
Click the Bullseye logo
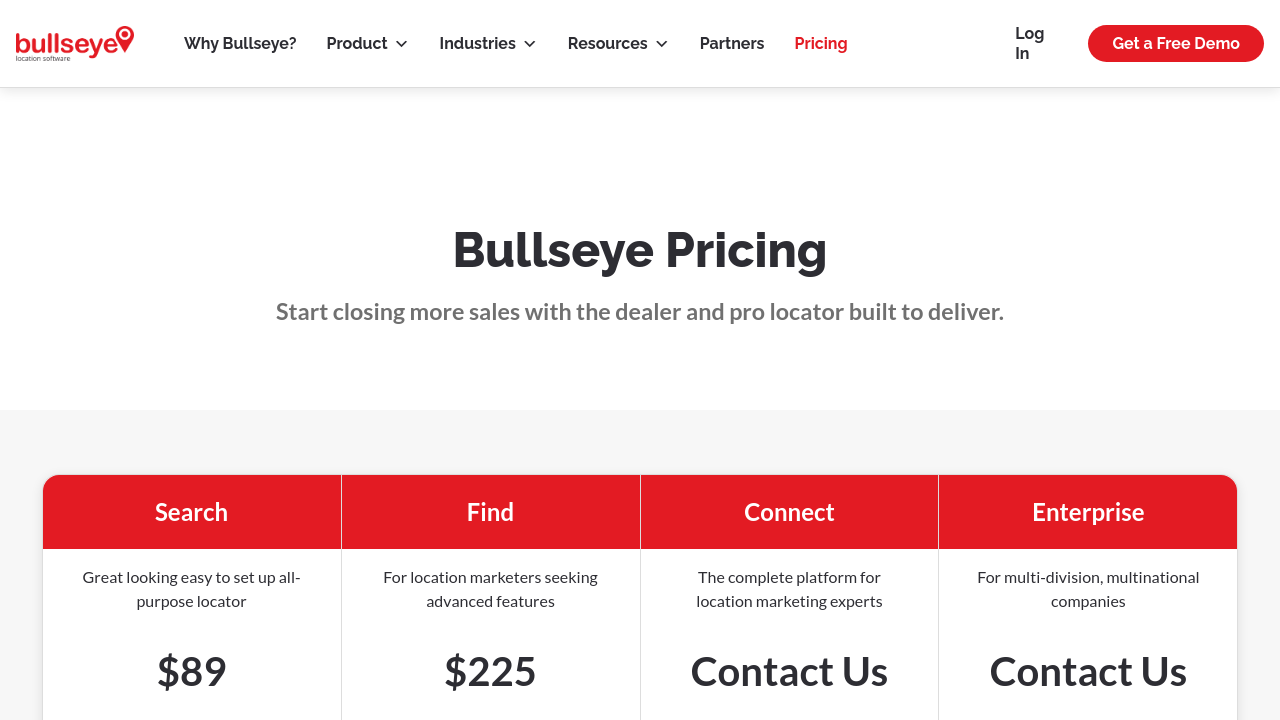point(75,43)
